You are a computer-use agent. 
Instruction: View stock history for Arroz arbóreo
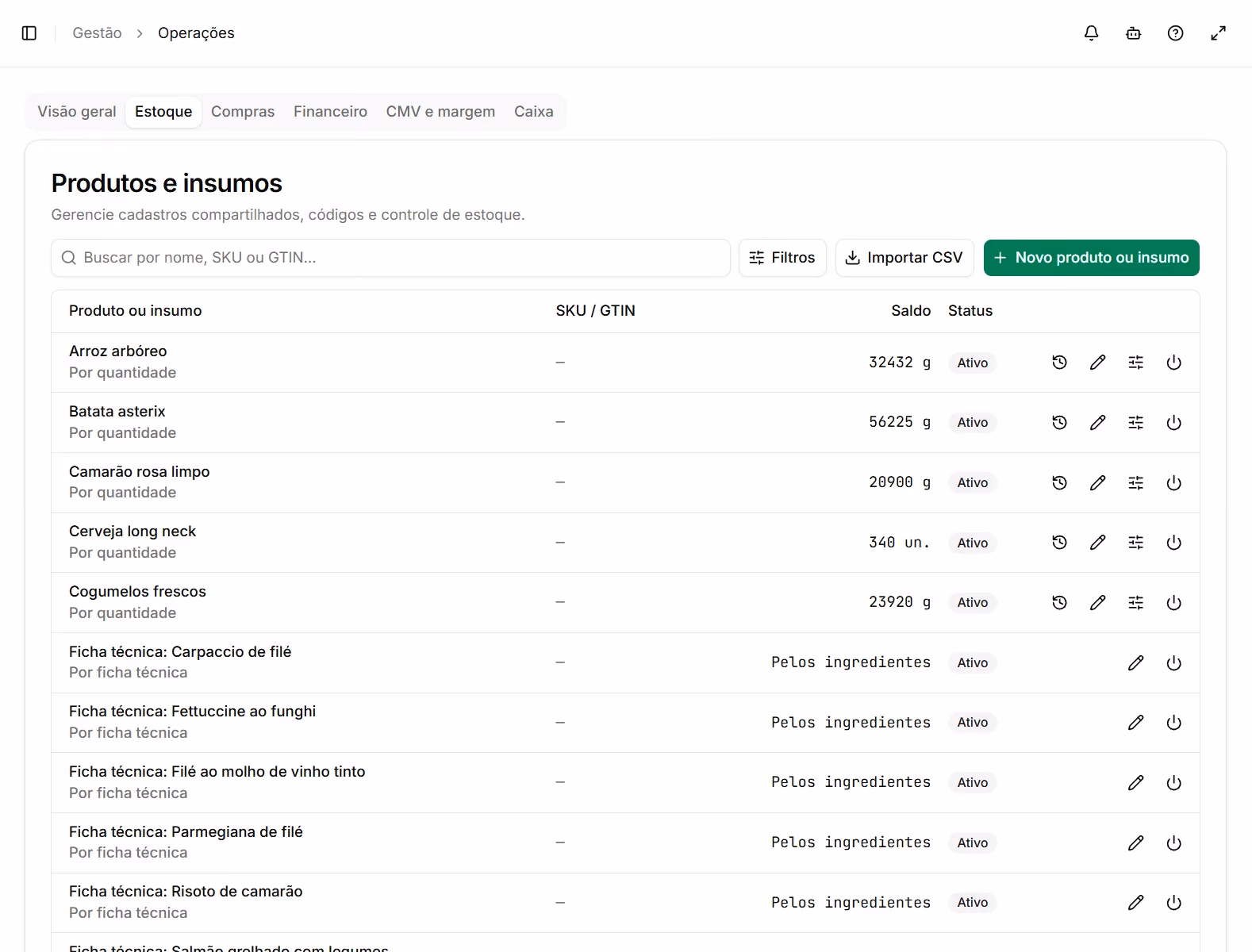click(1060, 363)
